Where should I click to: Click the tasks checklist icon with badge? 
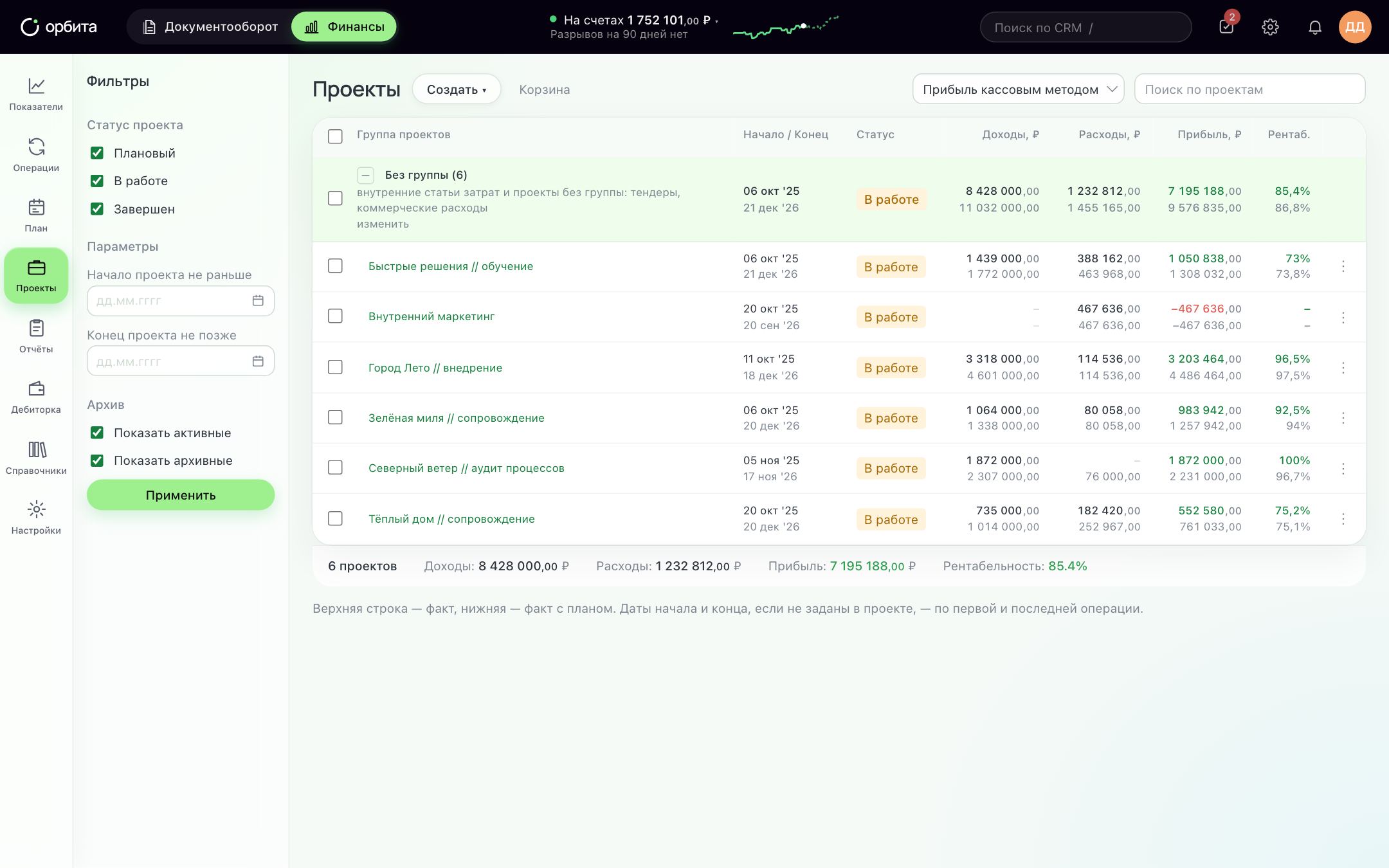pos(1226,26)
